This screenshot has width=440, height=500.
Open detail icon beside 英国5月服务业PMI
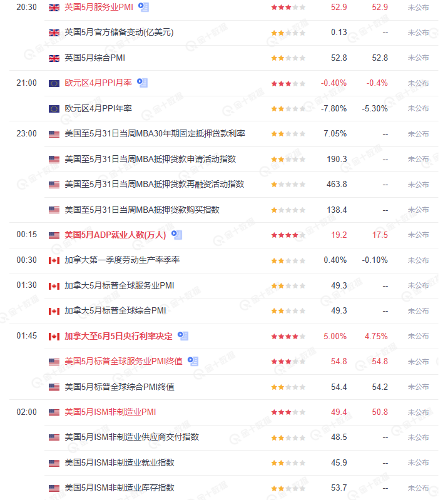(144, 7)
